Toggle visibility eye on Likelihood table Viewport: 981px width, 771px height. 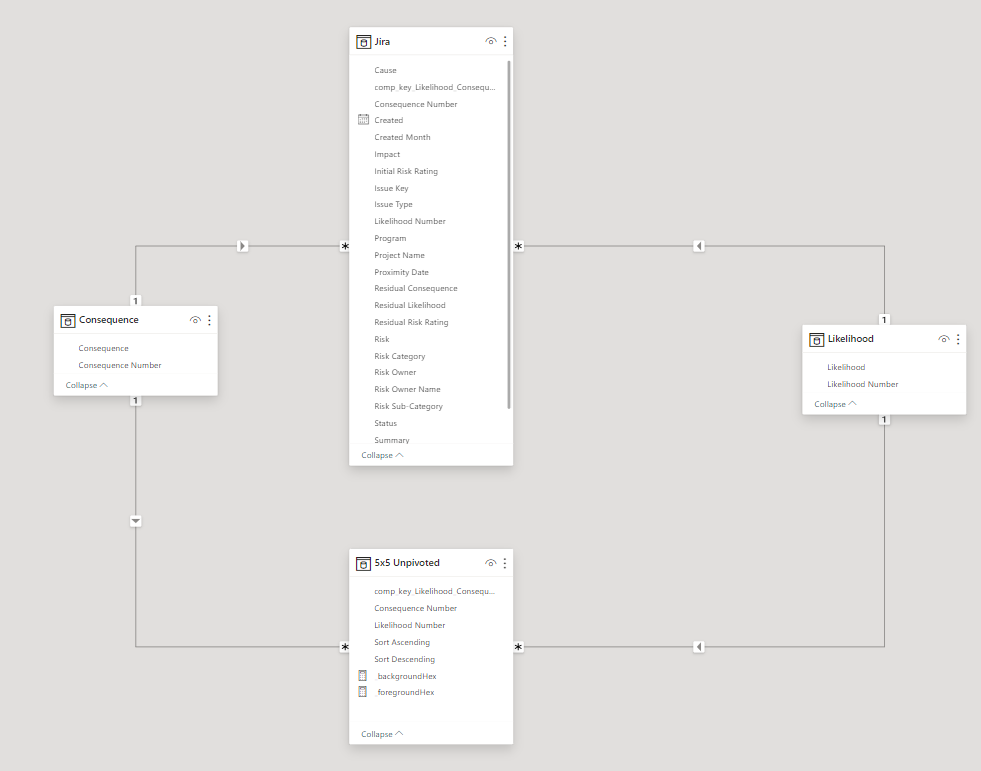[x=943, y=339]
